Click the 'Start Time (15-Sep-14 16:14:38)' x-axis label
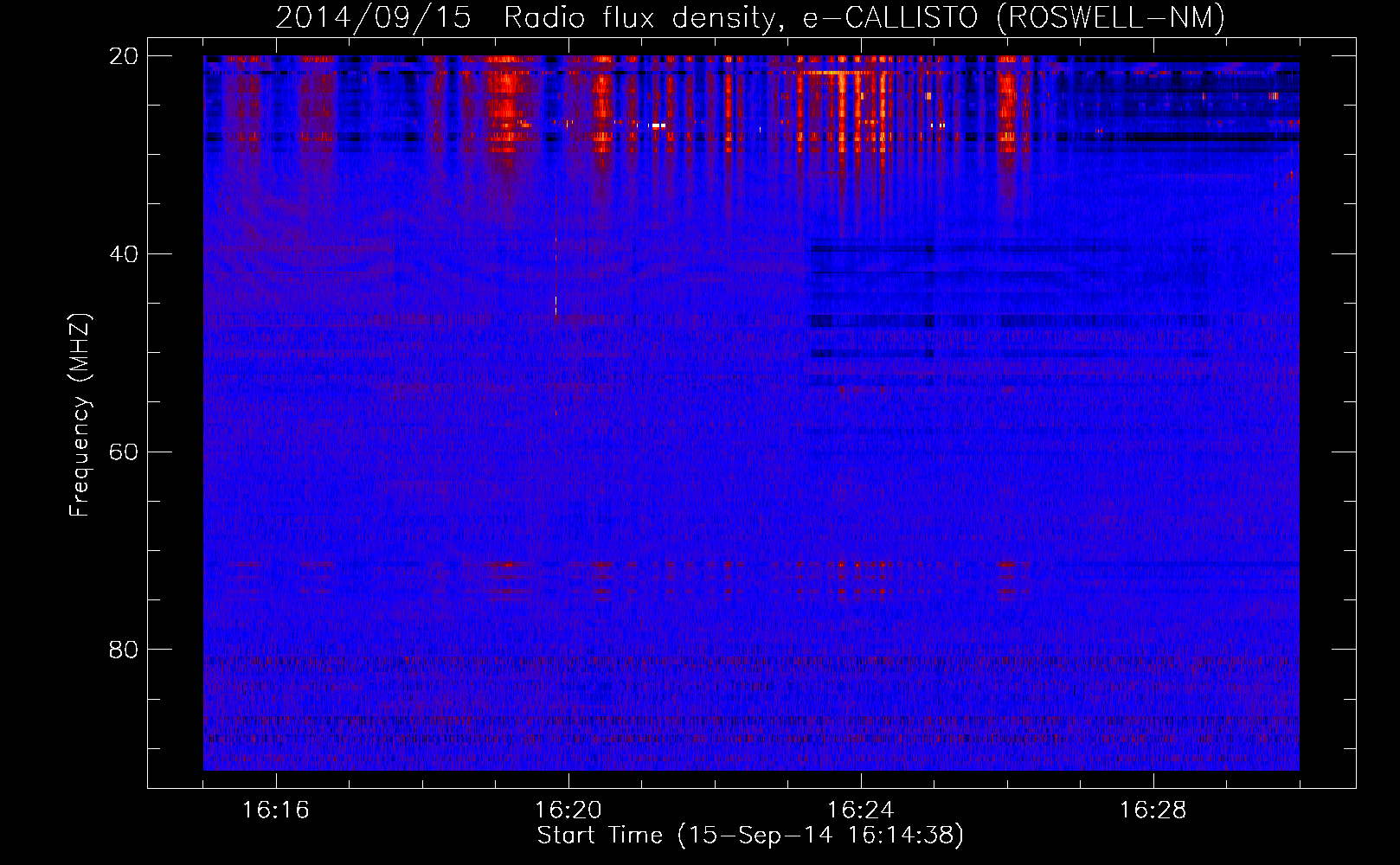 [750, 836]
